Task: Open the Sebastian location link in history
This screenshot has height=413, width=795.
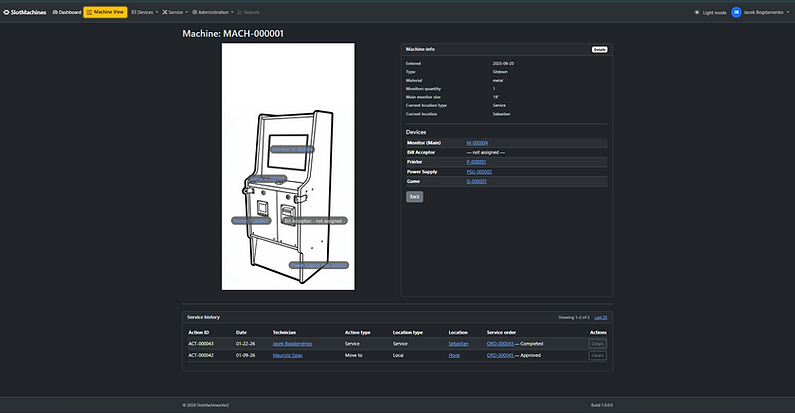Action: [x=458, y=344]
